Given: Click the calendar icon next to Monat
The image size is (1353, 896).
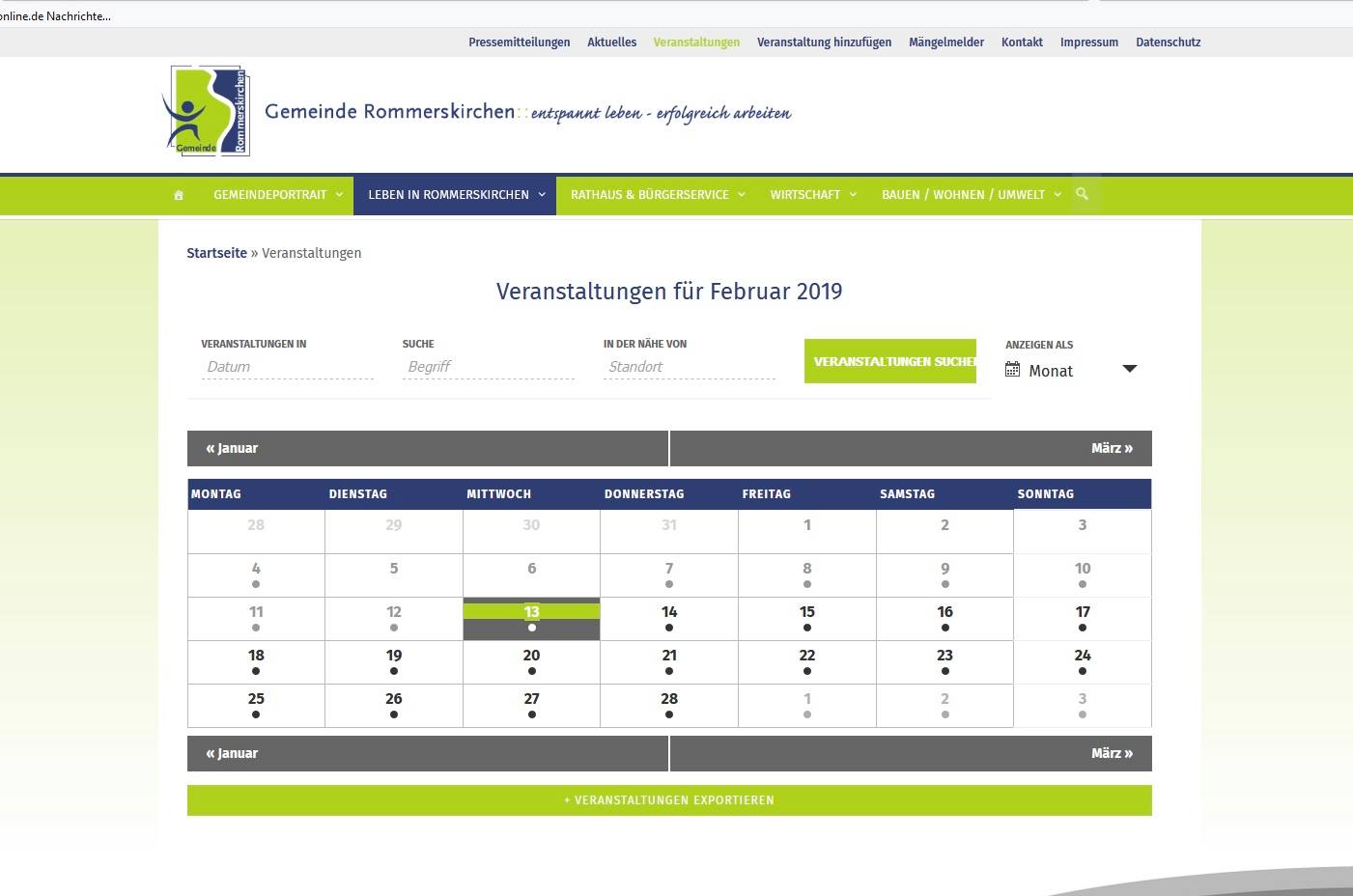Looking at the screenshot, I should pyautogui.click(x=1013, y=370).
